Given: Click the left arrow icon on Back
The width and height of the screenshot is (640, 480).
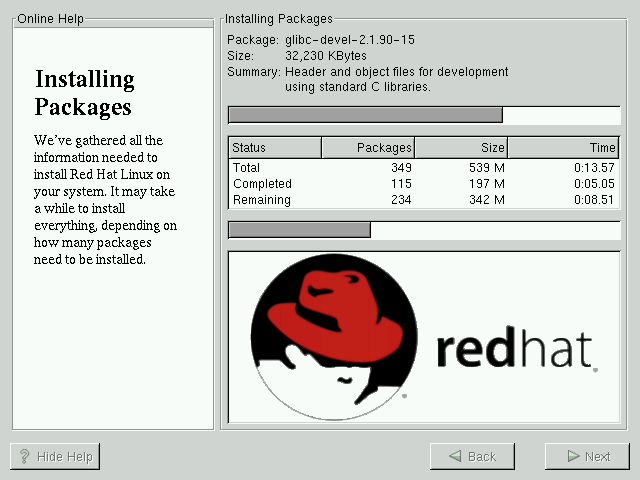Looking at the screenshot, I should point(455,457).
